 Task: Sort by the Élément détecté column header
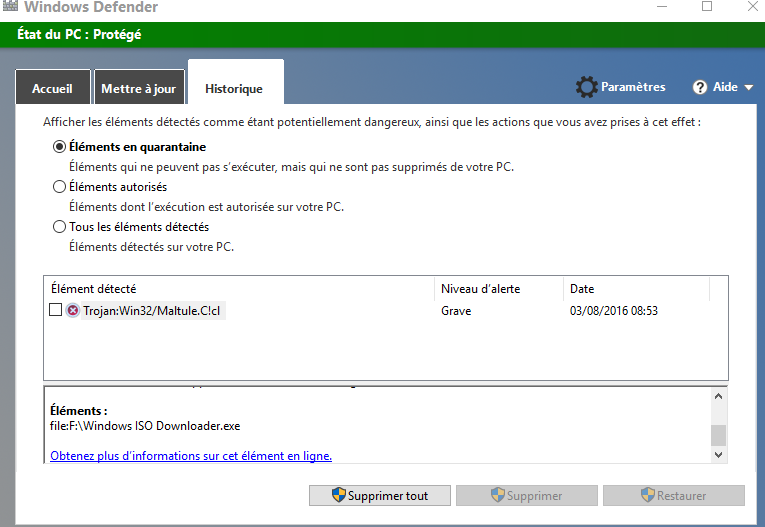pyautogui.click(x=239, y=289)
